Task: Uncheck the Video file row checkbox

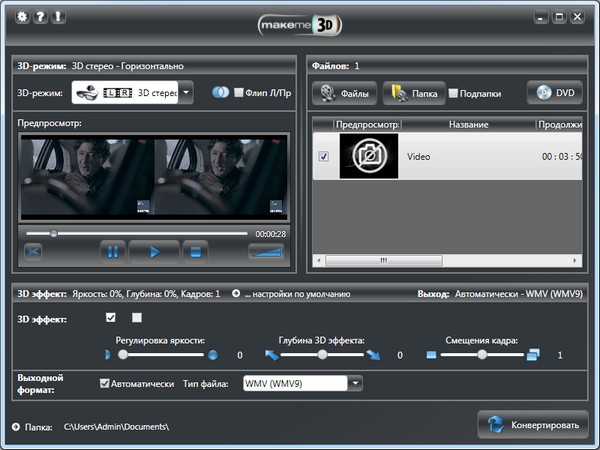Action: 323,157
